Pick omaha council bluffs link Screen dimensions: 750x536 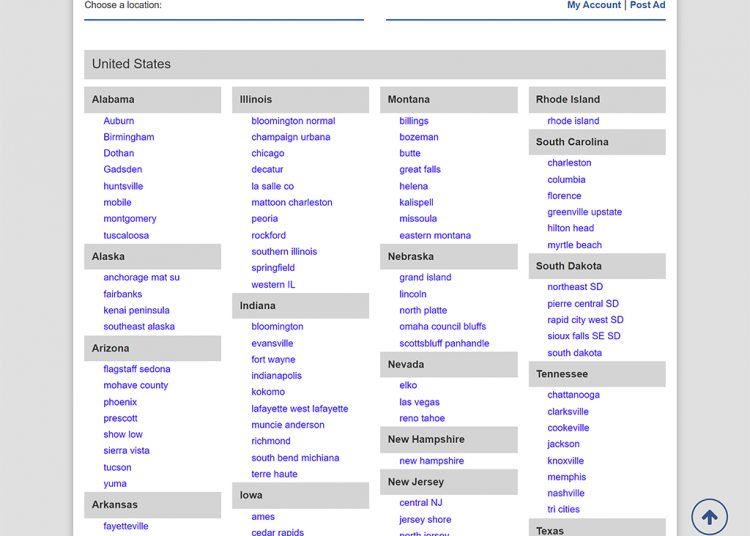coord(442,327)
